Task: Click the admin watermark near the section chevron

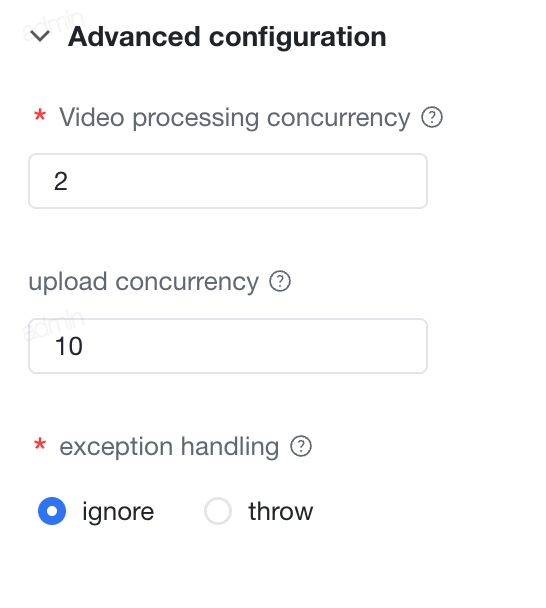Action: (54, 26)
